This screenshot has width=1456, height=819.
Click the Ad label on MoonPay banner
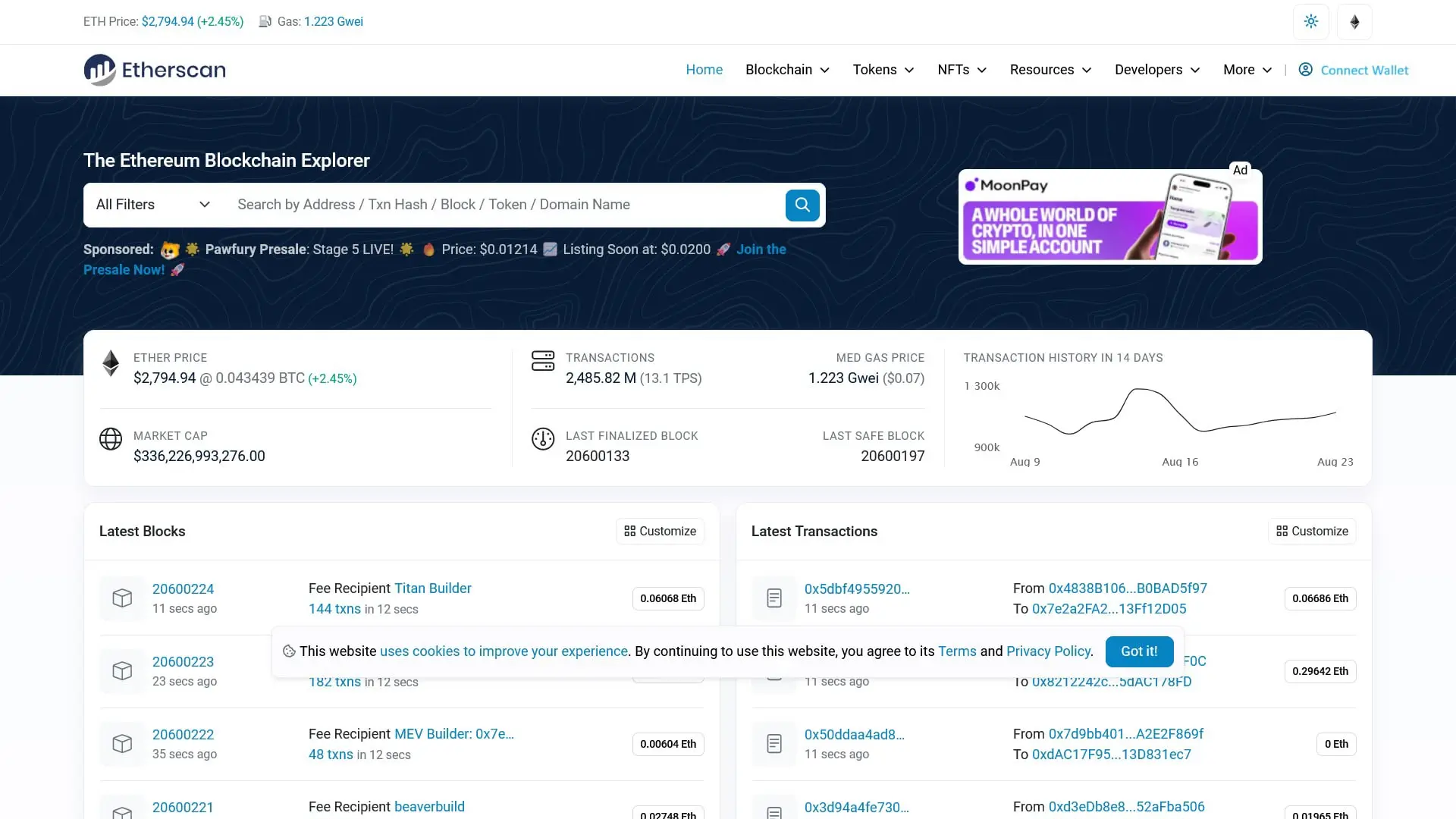coord(1240,170)
